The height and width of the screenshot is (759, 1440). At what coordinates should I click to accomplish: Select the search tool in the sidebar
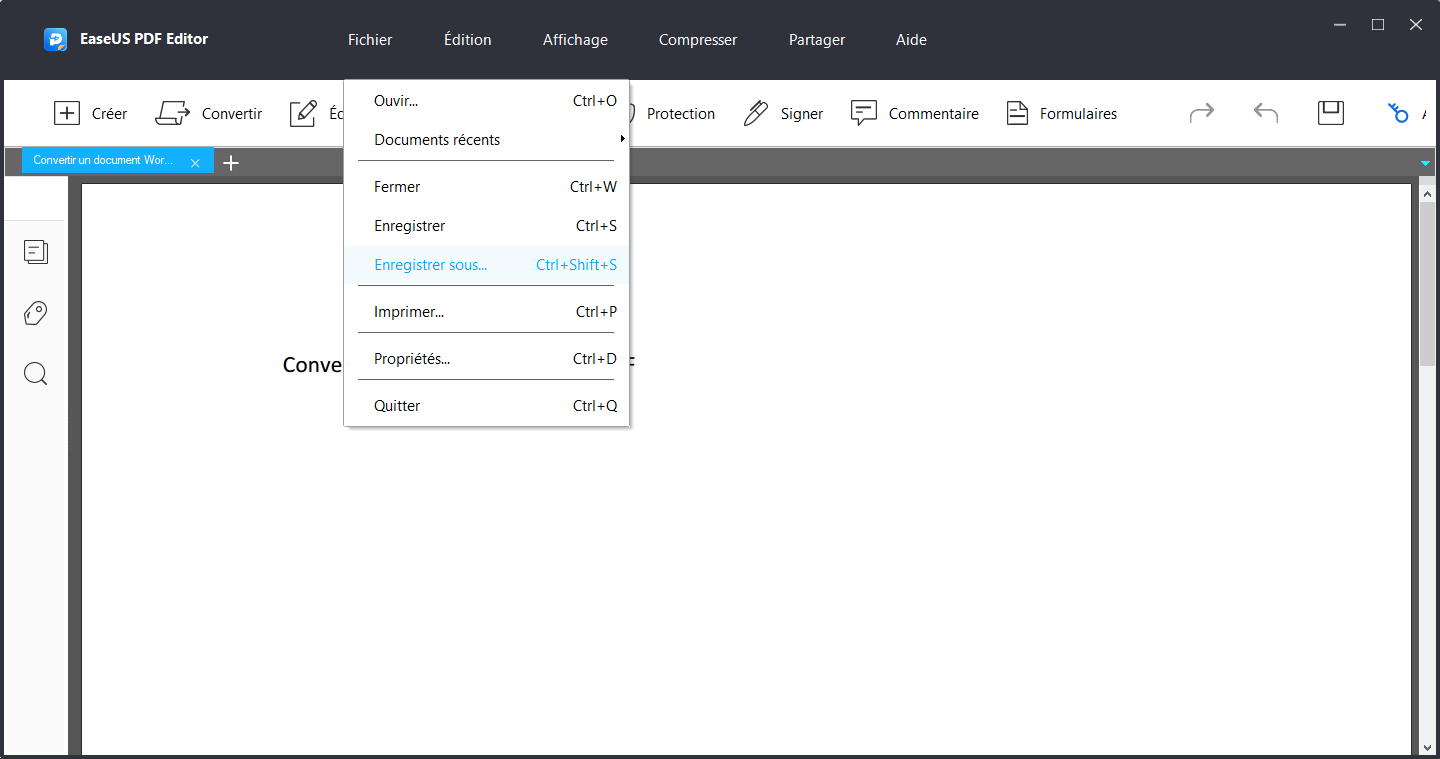[x=35, y=373]
